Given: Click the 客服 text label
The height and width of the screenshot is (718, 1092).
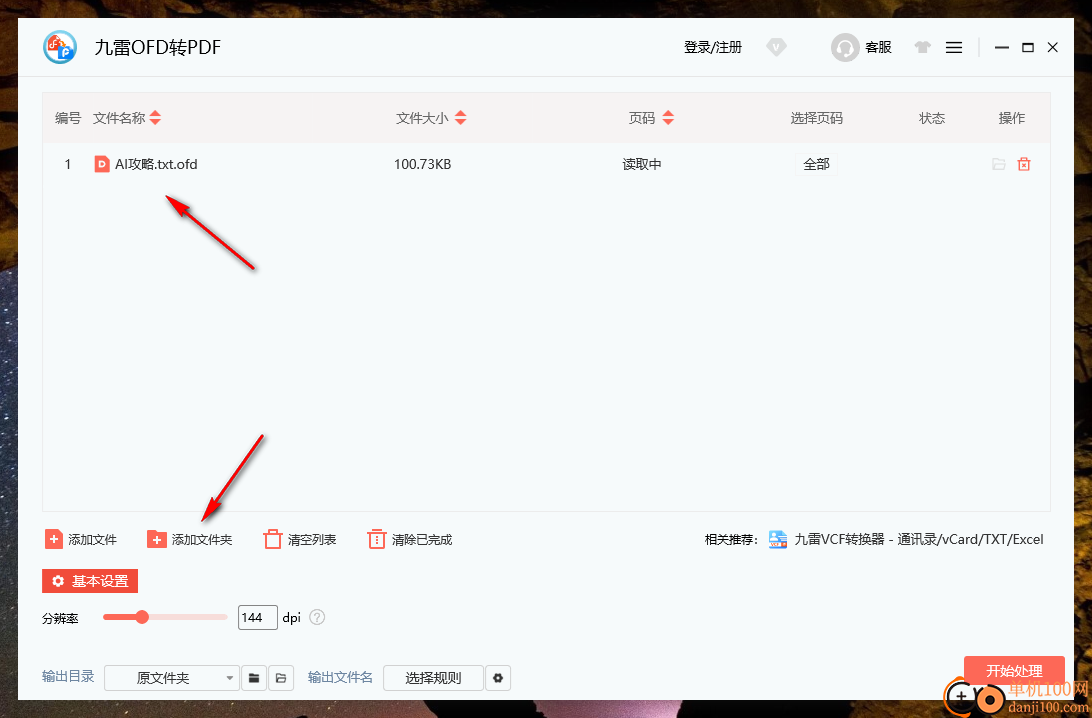Looking at the screenshot, I should [878, 47].
